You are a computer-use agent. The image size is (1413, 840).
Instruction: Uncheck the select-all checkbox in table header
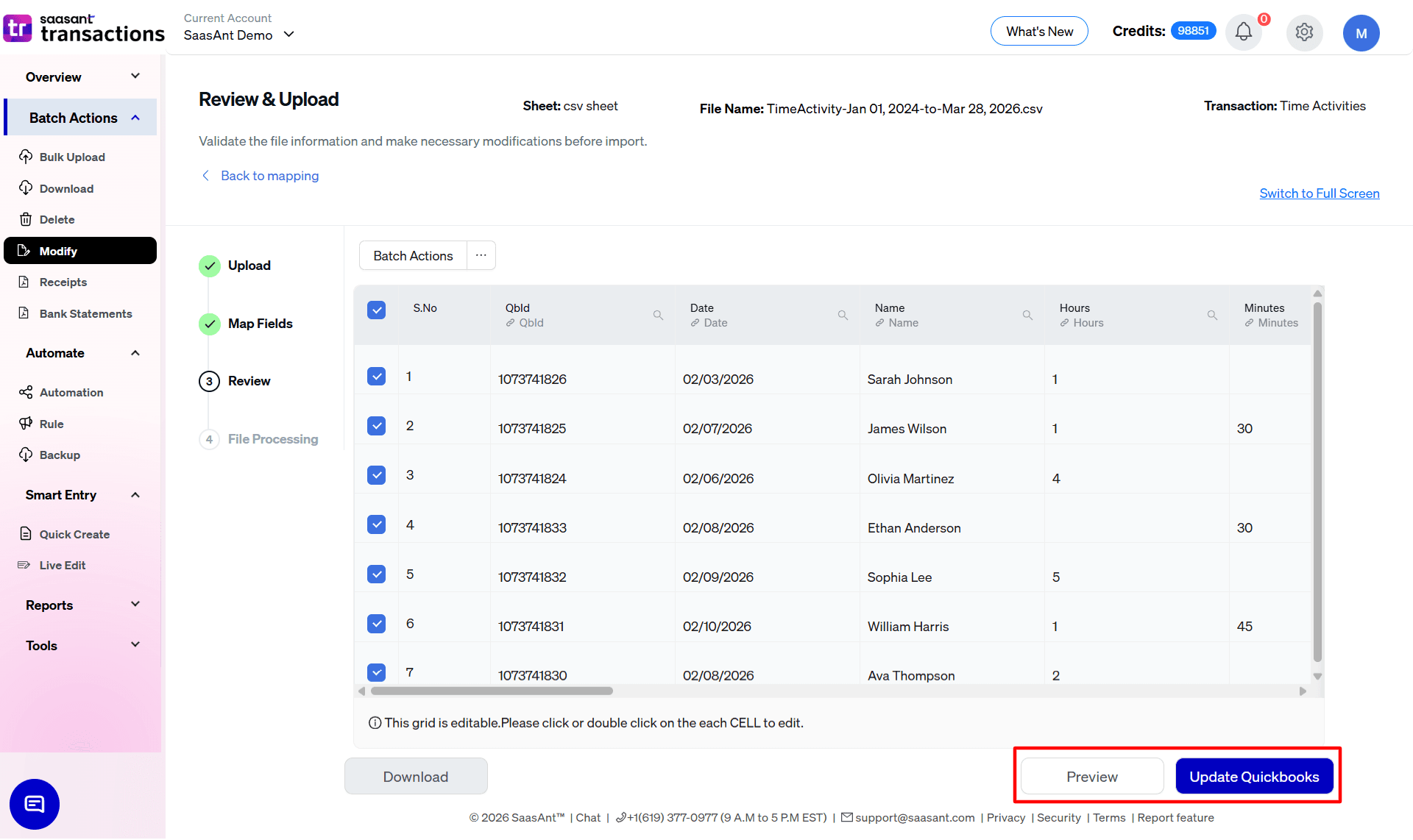point(376,310)
